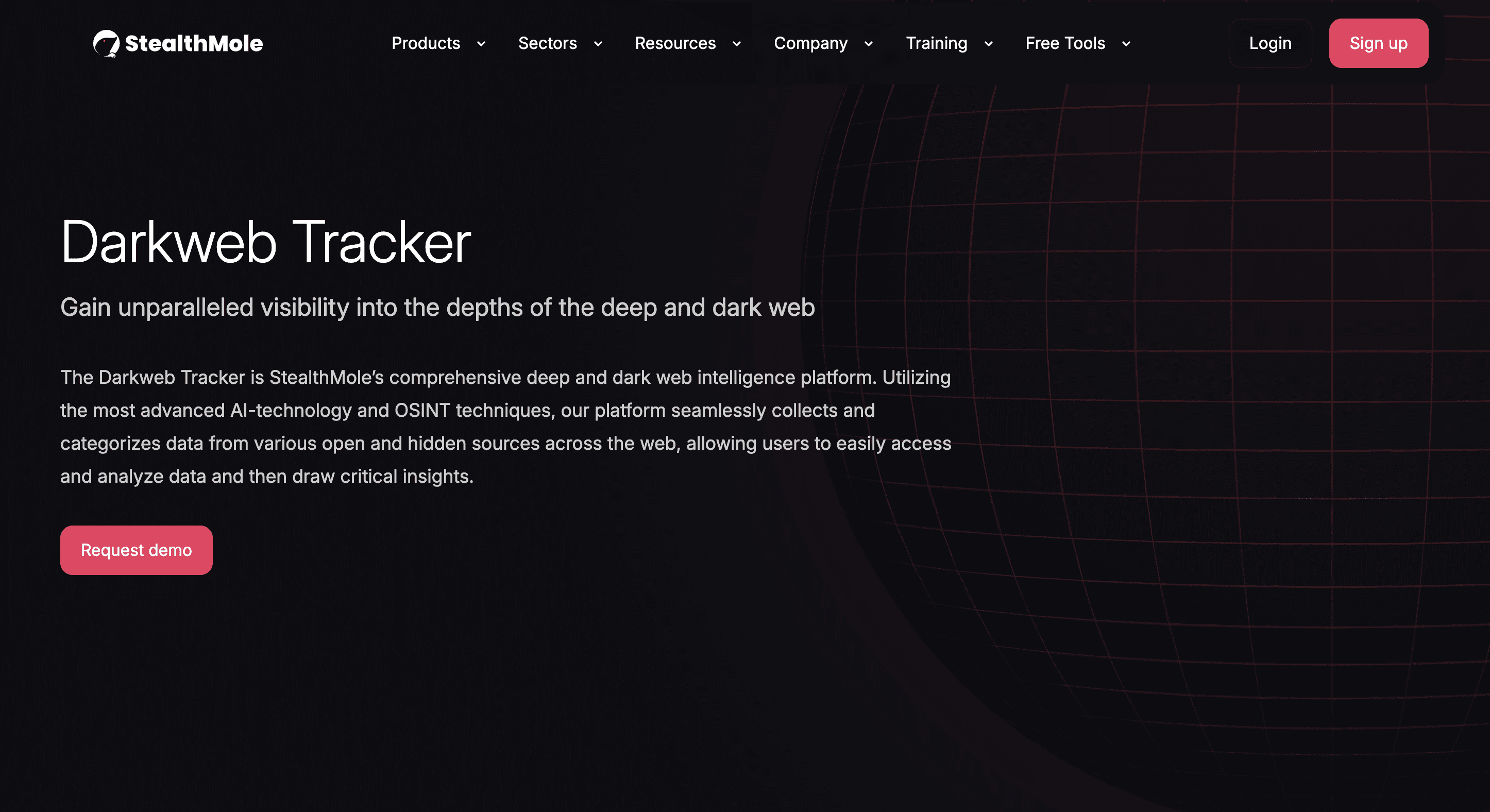Screen dimensions: 1490x812
Task: Select the Darkweb Tracker heading
Action: tap(266, 242)
